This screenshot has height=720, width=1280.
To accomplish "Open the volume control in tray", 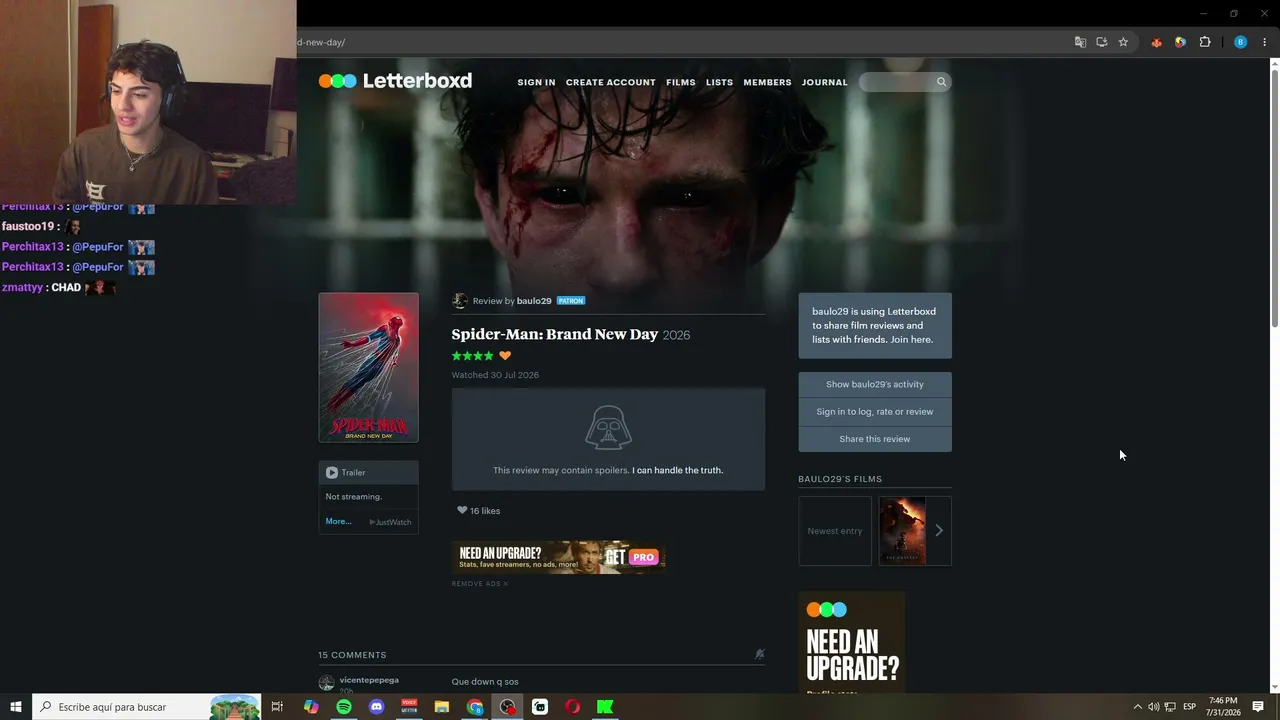I will 1154,707.
